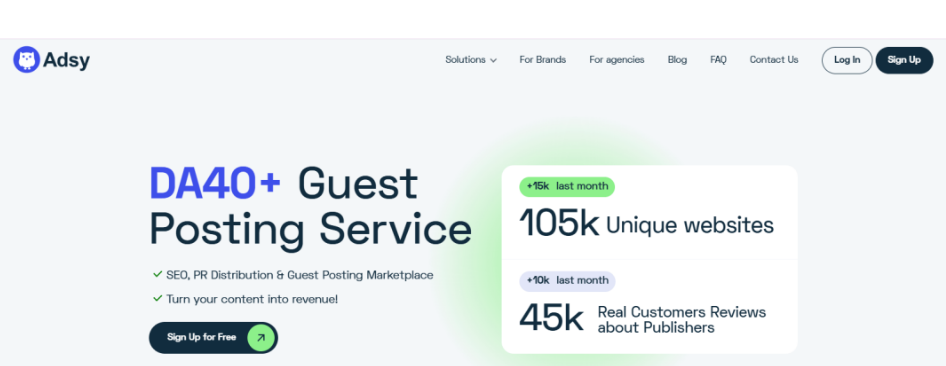
Task: Click the 45k Real Customers Reviews stat
Action: (x=643, y=319)
